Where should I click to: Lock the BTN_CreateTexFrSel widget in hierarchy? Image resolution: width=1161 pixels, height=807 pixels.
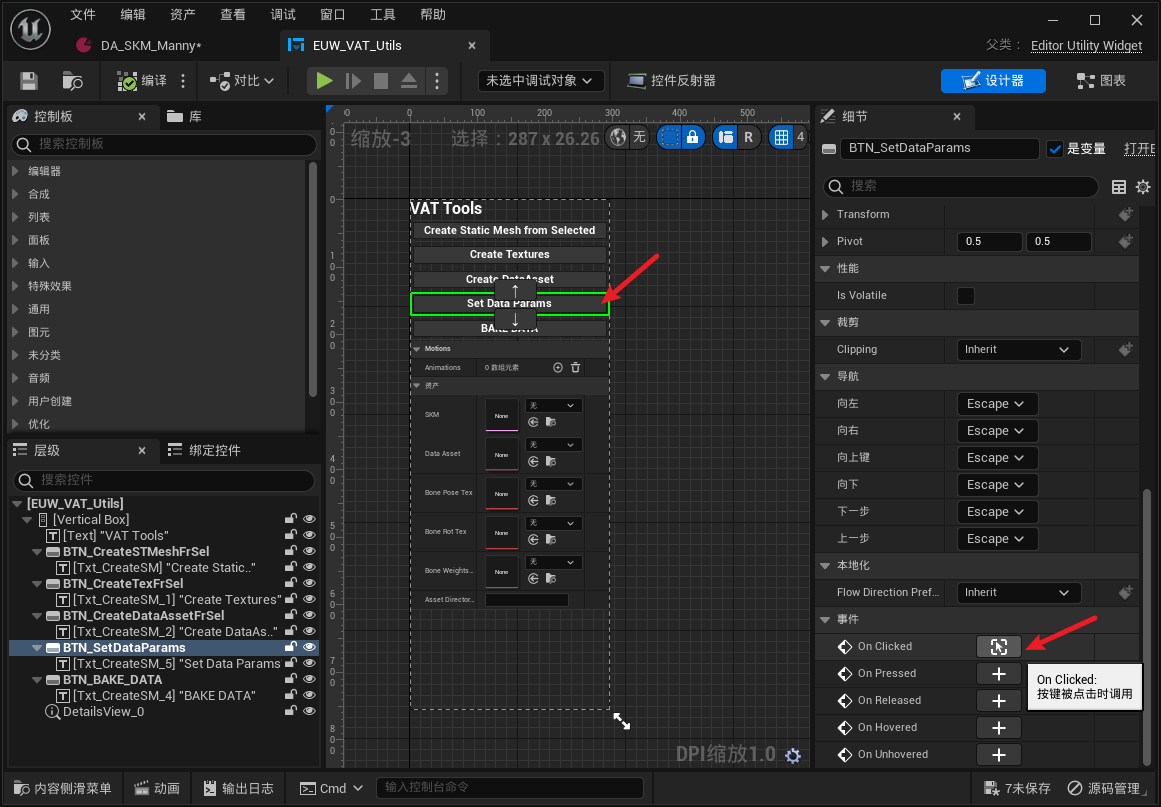(290, 584)
